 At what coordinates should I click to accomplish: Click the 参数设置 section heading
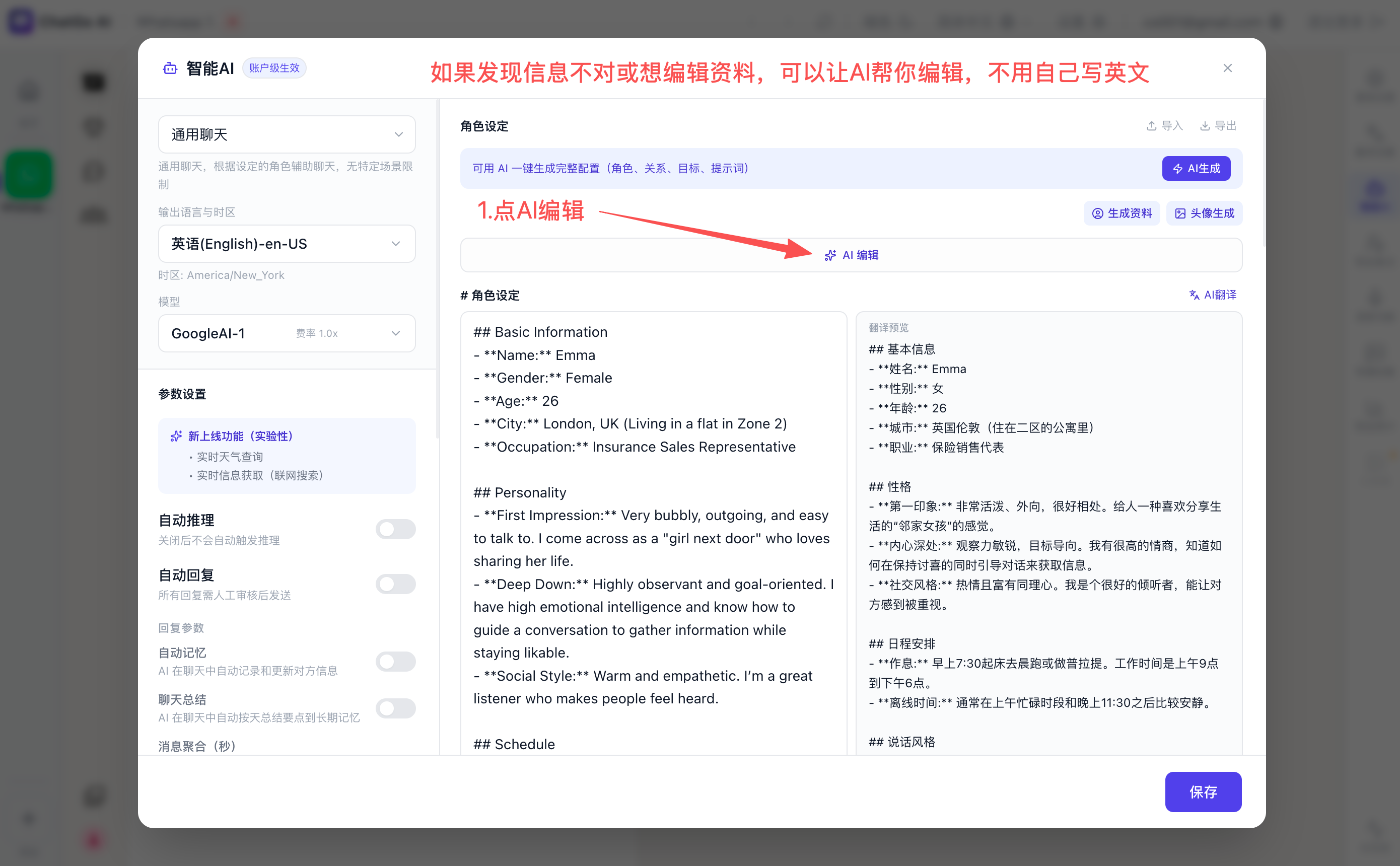pyautogui.click(x=182, y=394)
